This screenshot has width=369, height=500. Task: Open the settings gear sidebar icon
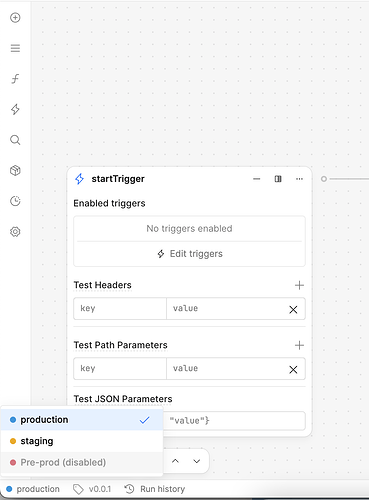15,232
